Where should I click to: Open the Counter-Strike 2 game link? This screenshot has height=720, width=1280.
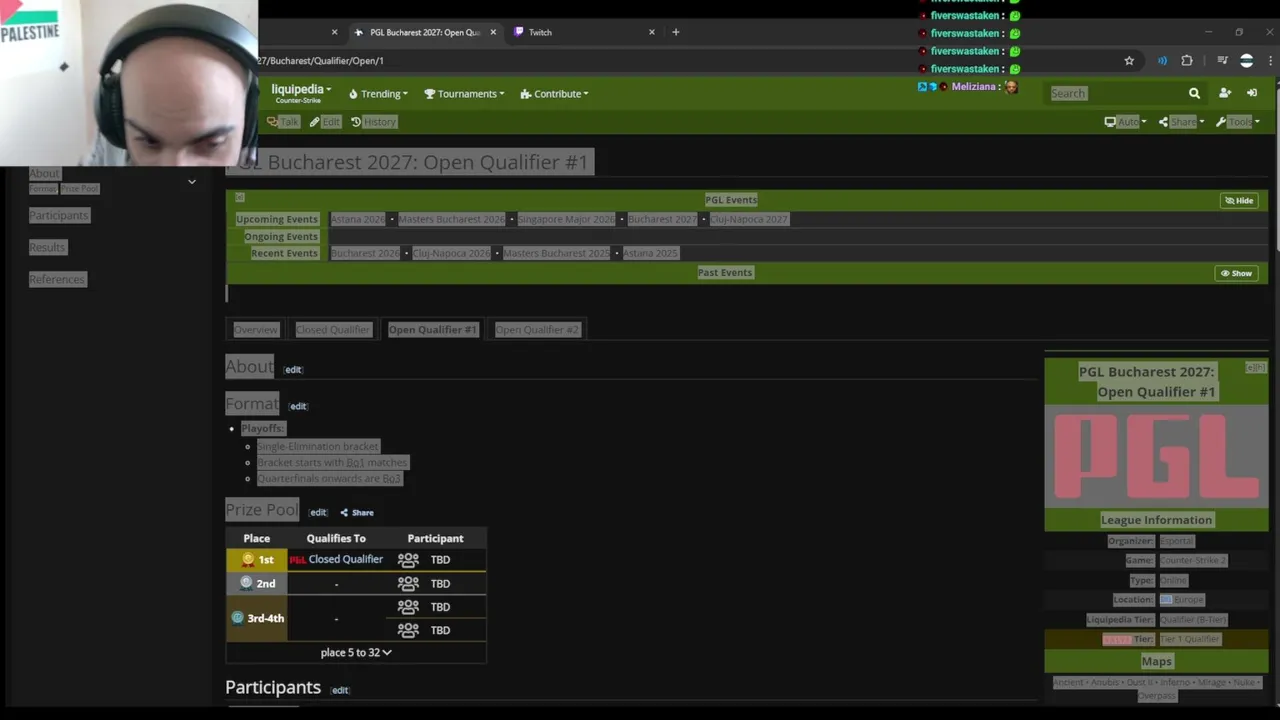point(1193,561)
